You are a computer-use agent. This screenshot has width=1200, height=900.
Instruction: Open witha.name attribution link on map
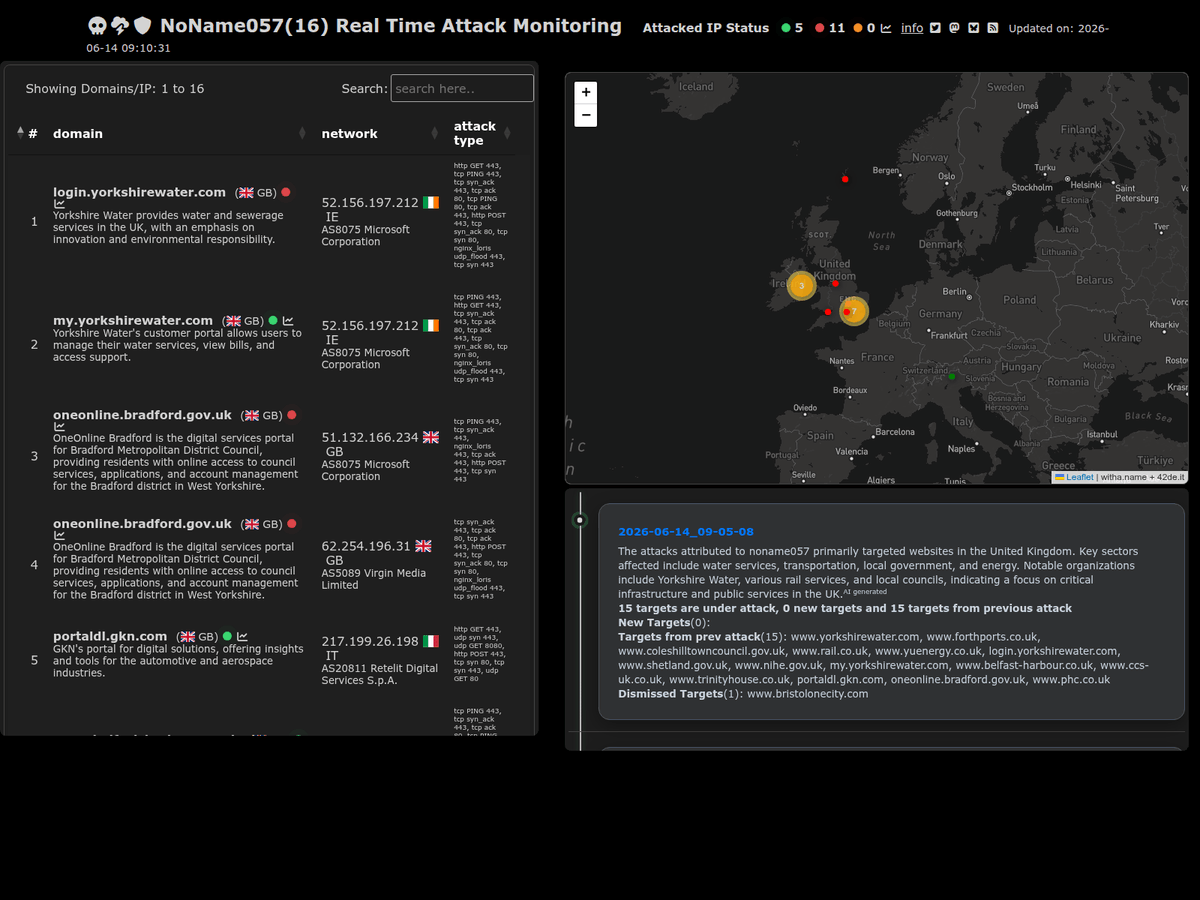coord(1125,477)
